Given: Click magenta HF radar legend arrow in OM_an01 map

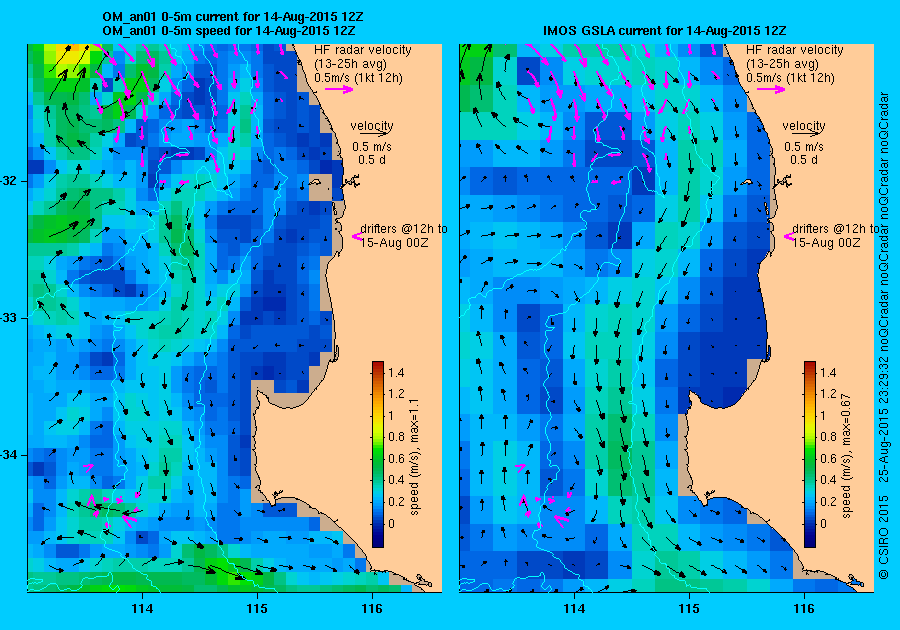Looking at the screenshot, I should (339, 89).
